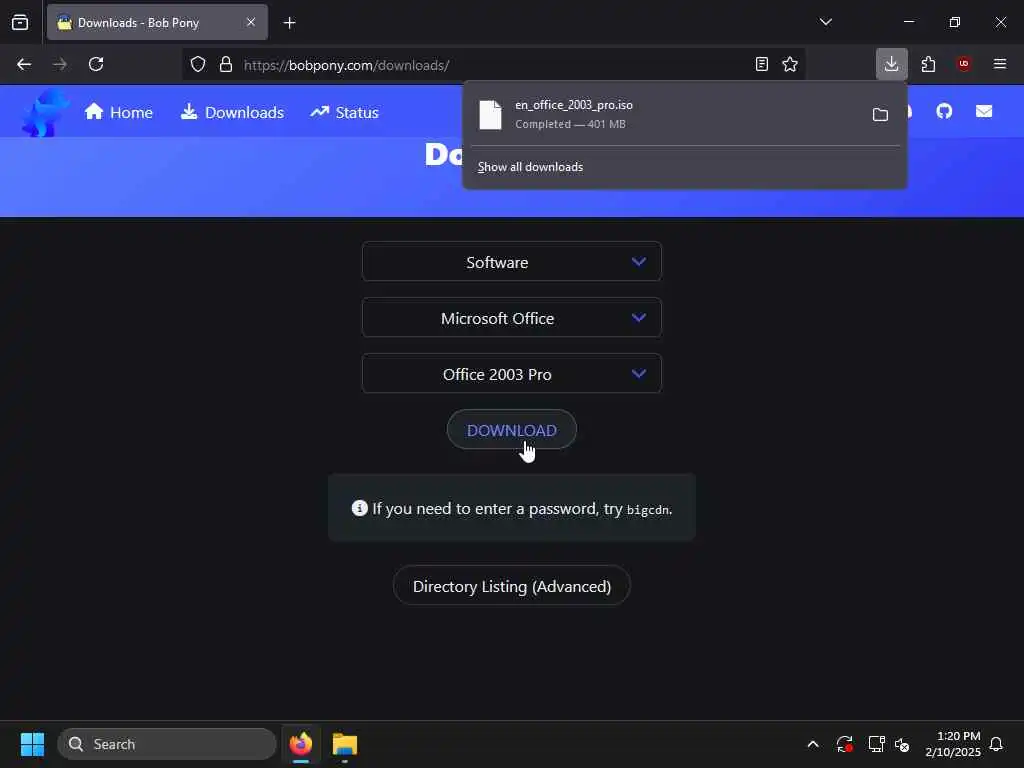Image resolution: width=1024 pixels, height=768 pixels.
Task: Click the taskbar Search box
Action: 167,744
